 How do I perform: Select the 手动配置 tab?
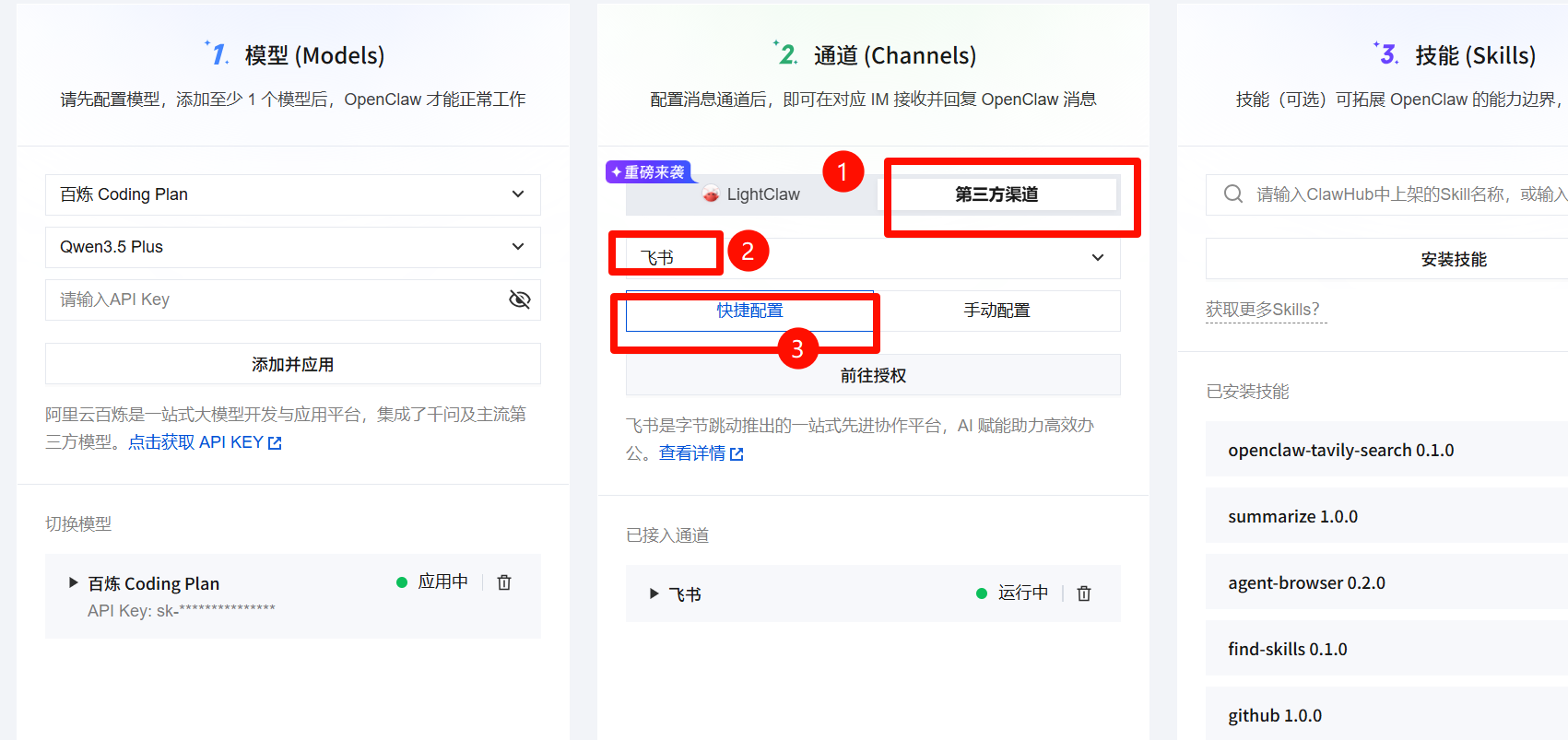(x=996, y=311)
